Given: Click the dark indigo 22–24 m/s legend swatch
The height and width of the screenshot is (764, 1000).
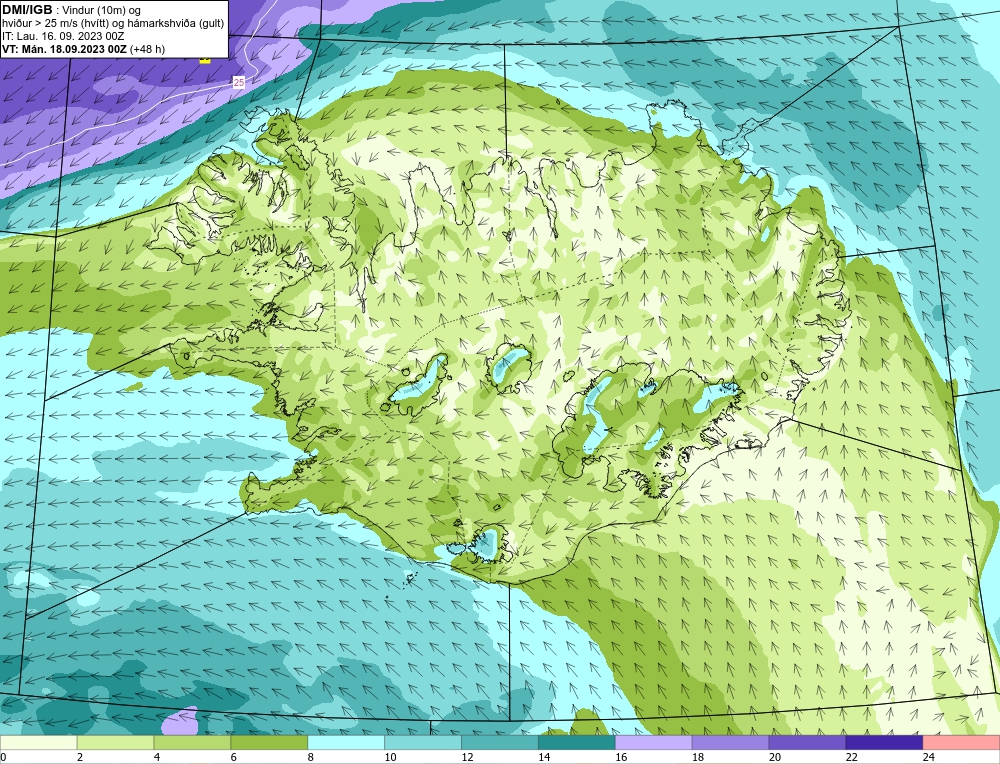Looking at the screenshot, I should pos(885,743).
